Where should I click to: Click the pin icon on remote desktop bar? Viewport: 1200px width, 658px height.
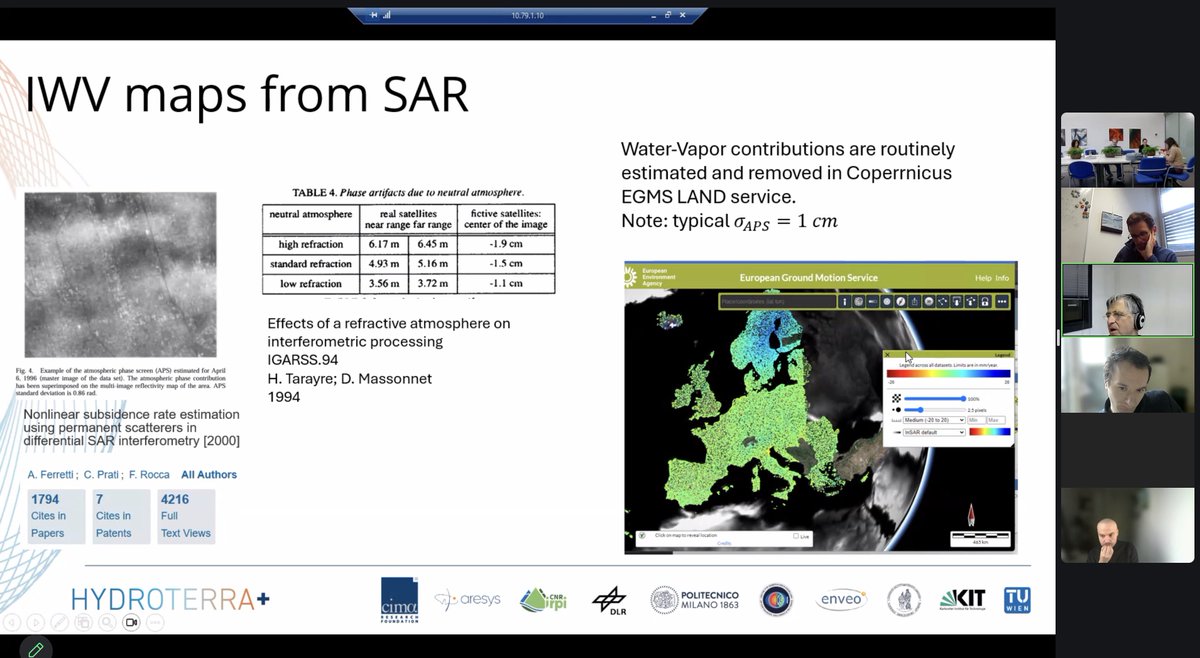(x=374, y=15)
